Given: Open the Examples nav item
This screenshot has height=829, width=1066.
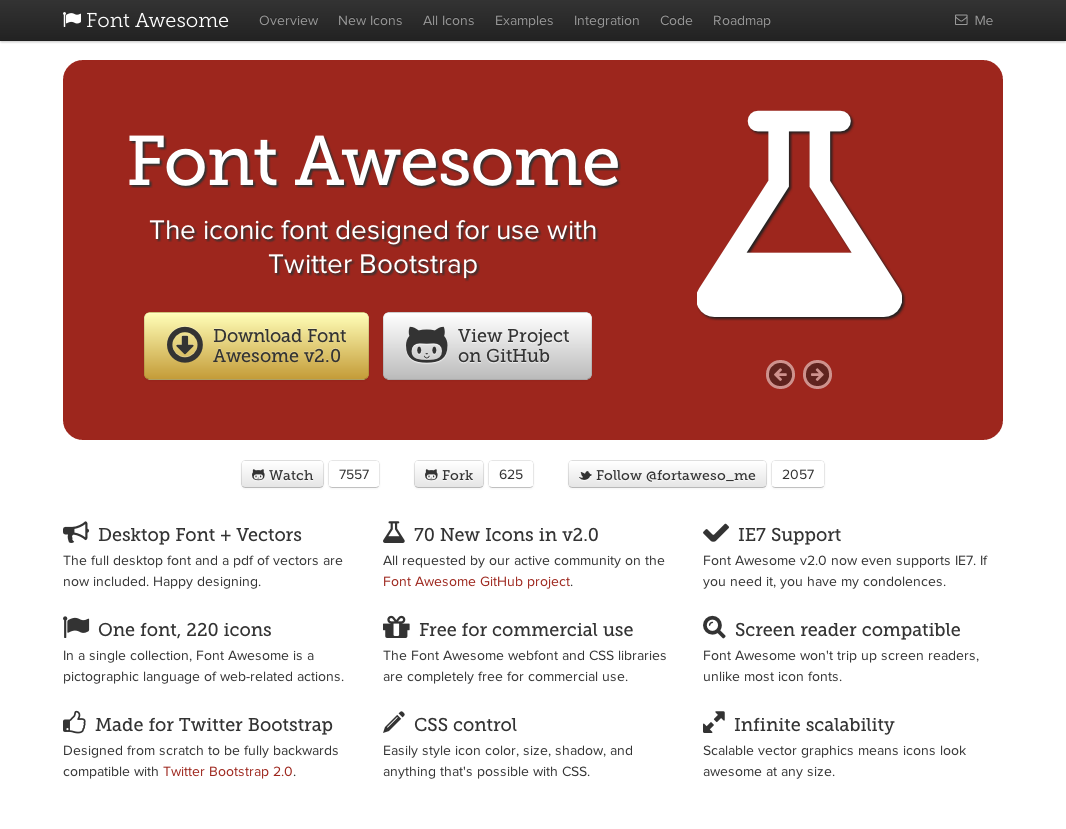Looking at the screenshot, I should point(523,20).
